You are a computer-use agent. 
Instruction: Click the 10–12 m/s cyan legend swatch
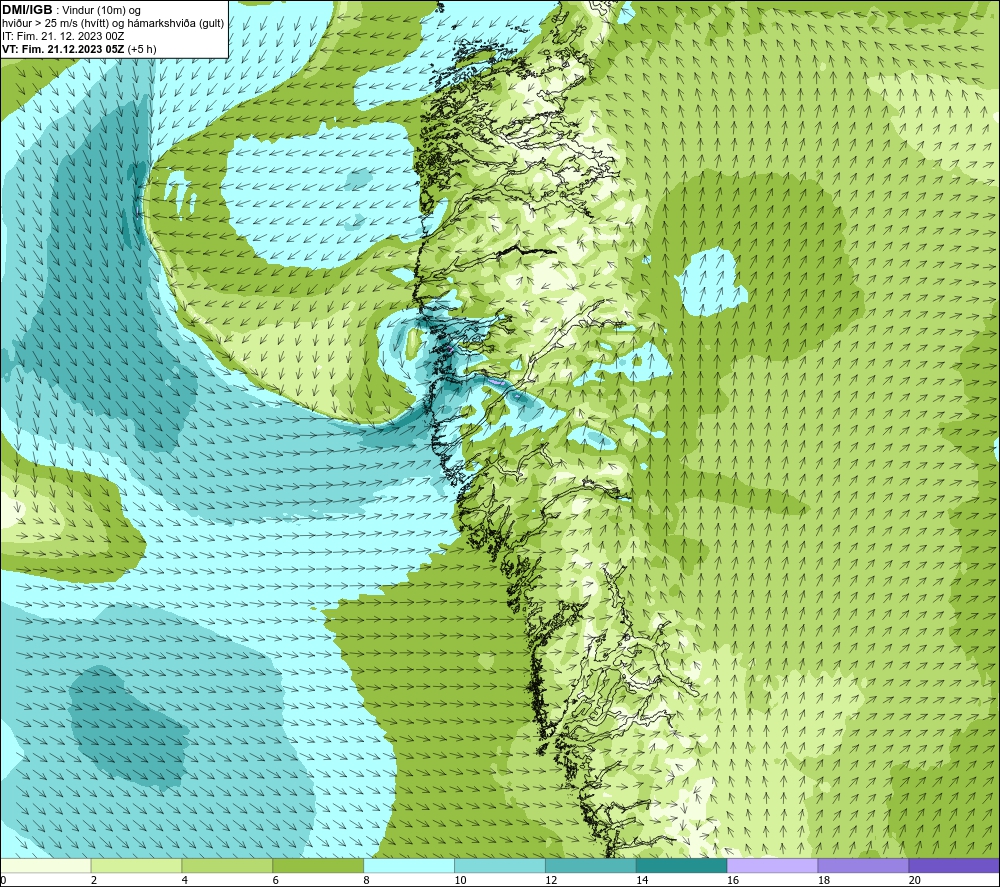pos(500,866)
